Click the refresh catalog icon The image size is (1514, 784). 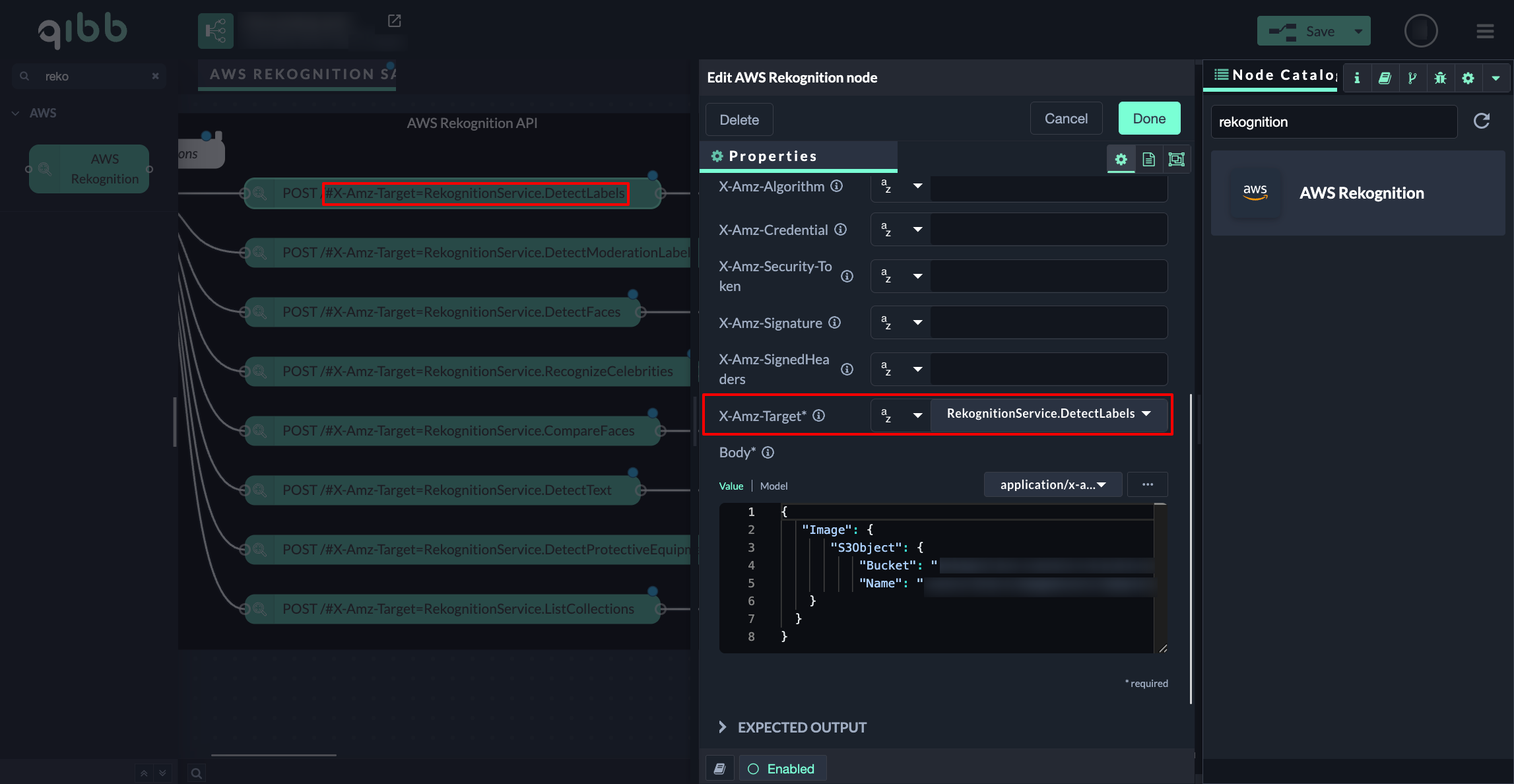1482,121
